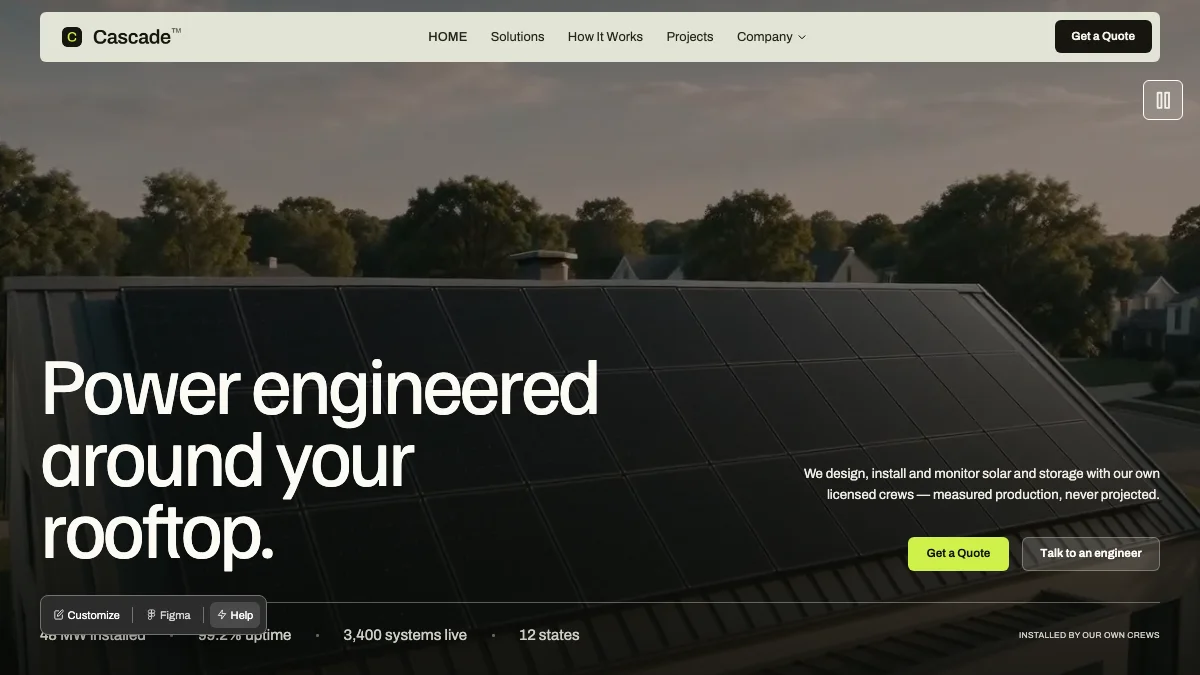Screen dimensions: 1200x675
Task: Open the HOME nav item
Action: click(x=448, y=37)
